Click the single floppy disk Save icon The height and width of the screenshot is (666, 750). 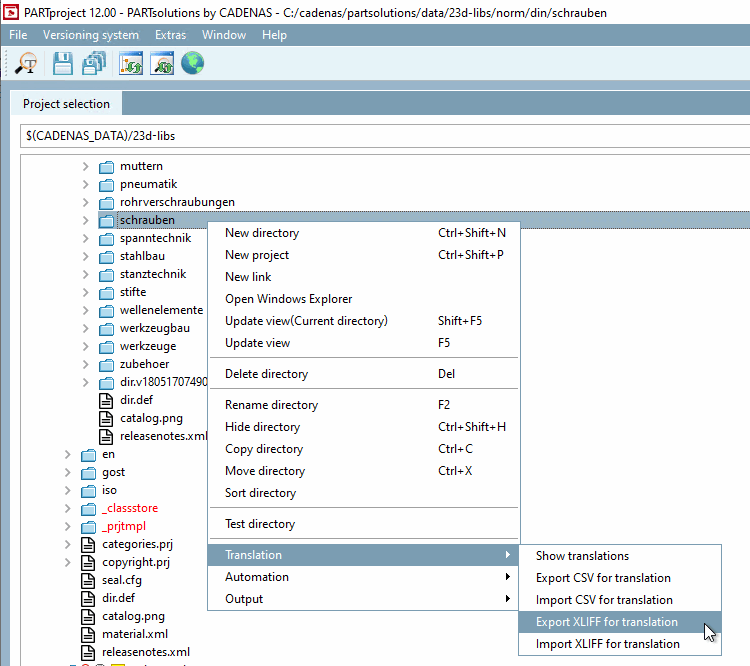tap(63, 65)
